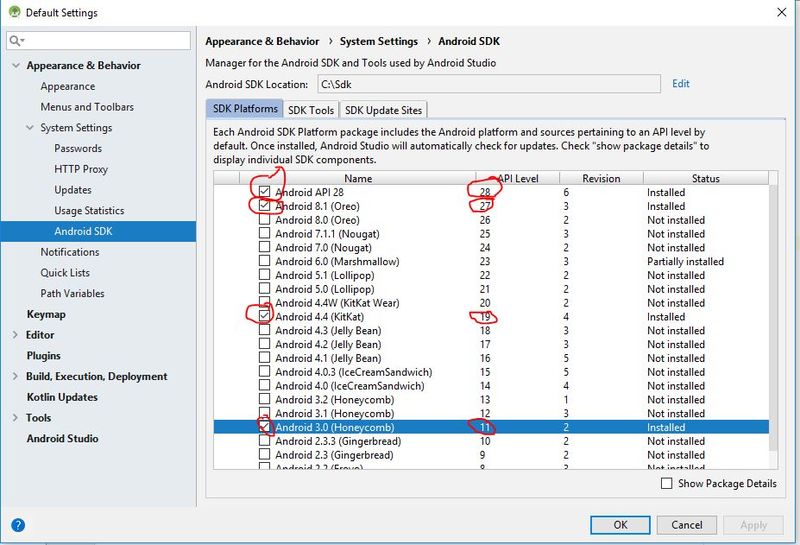Select the Android 3.2 (Honeycomb) row name
The height and width of the screenshot is (545, 800).
coord(335,400)
